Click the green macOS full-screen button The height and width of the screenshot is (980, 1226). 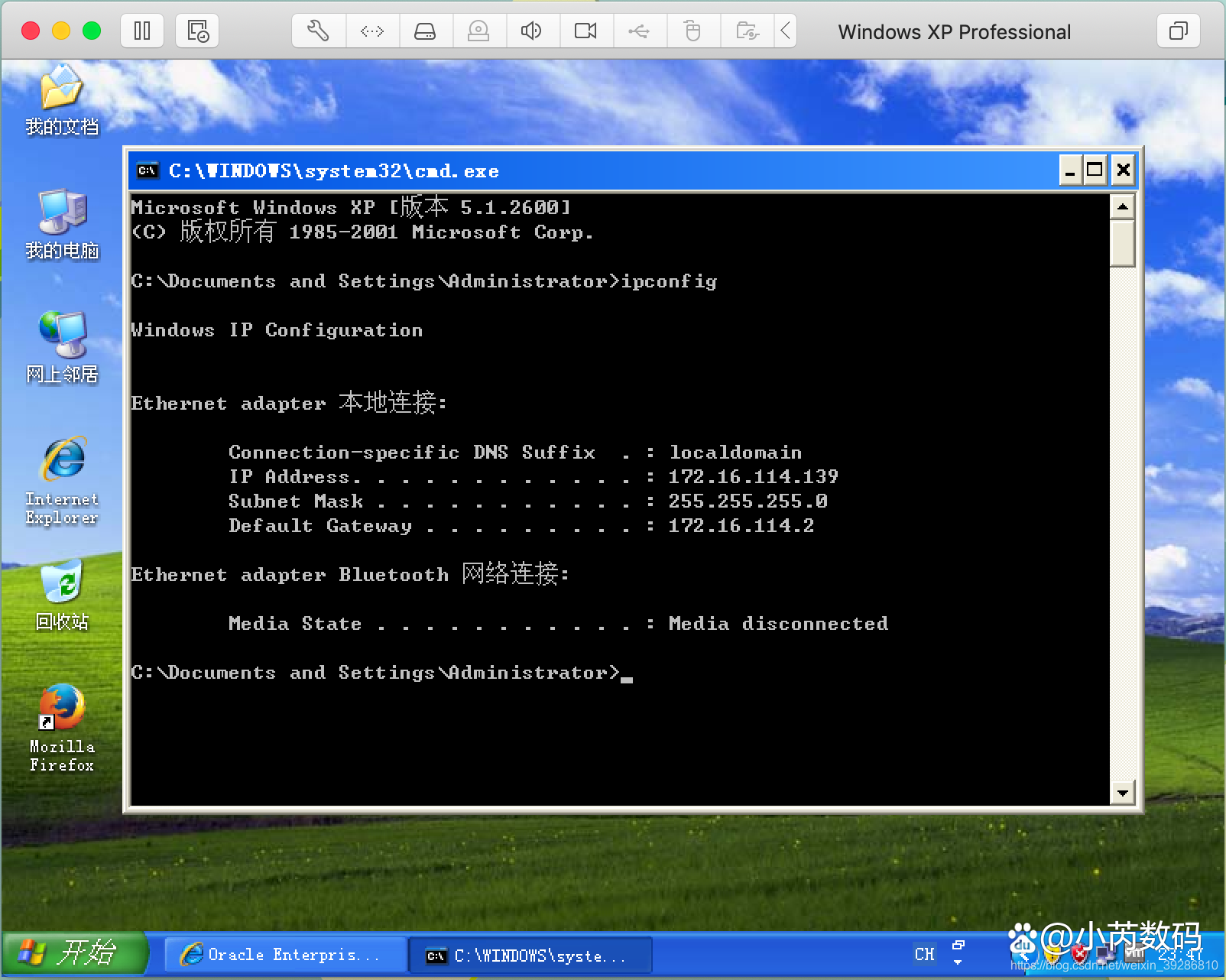pos(92,31)
